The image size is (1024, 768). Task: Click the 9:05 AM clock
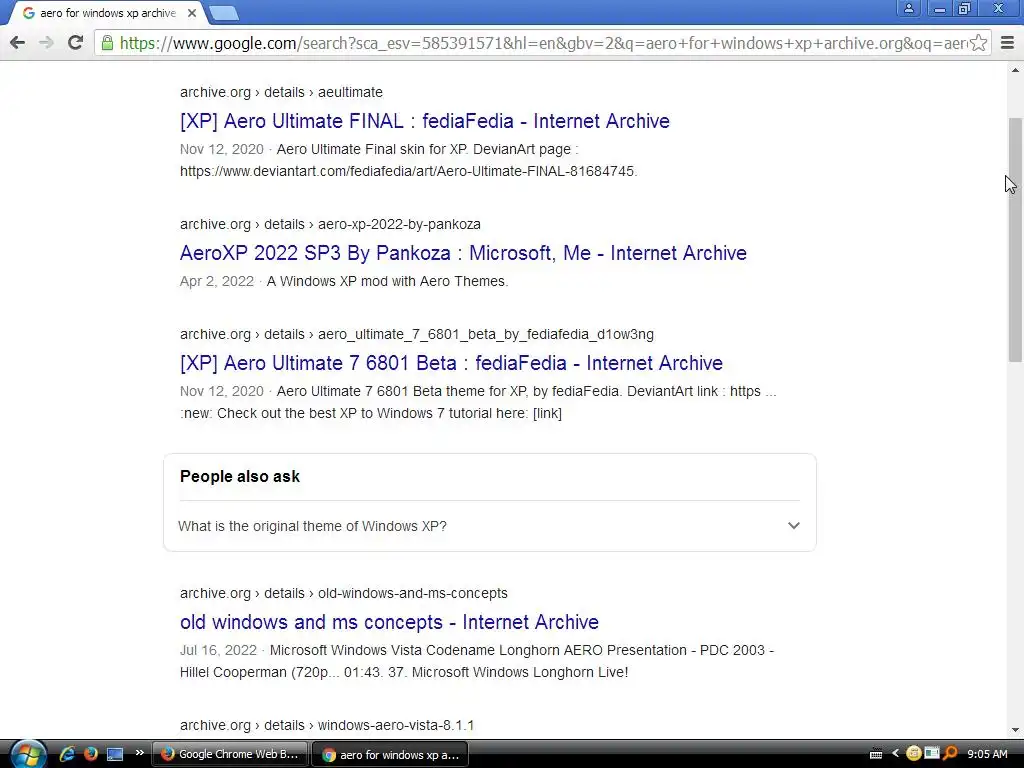[987, 754]
